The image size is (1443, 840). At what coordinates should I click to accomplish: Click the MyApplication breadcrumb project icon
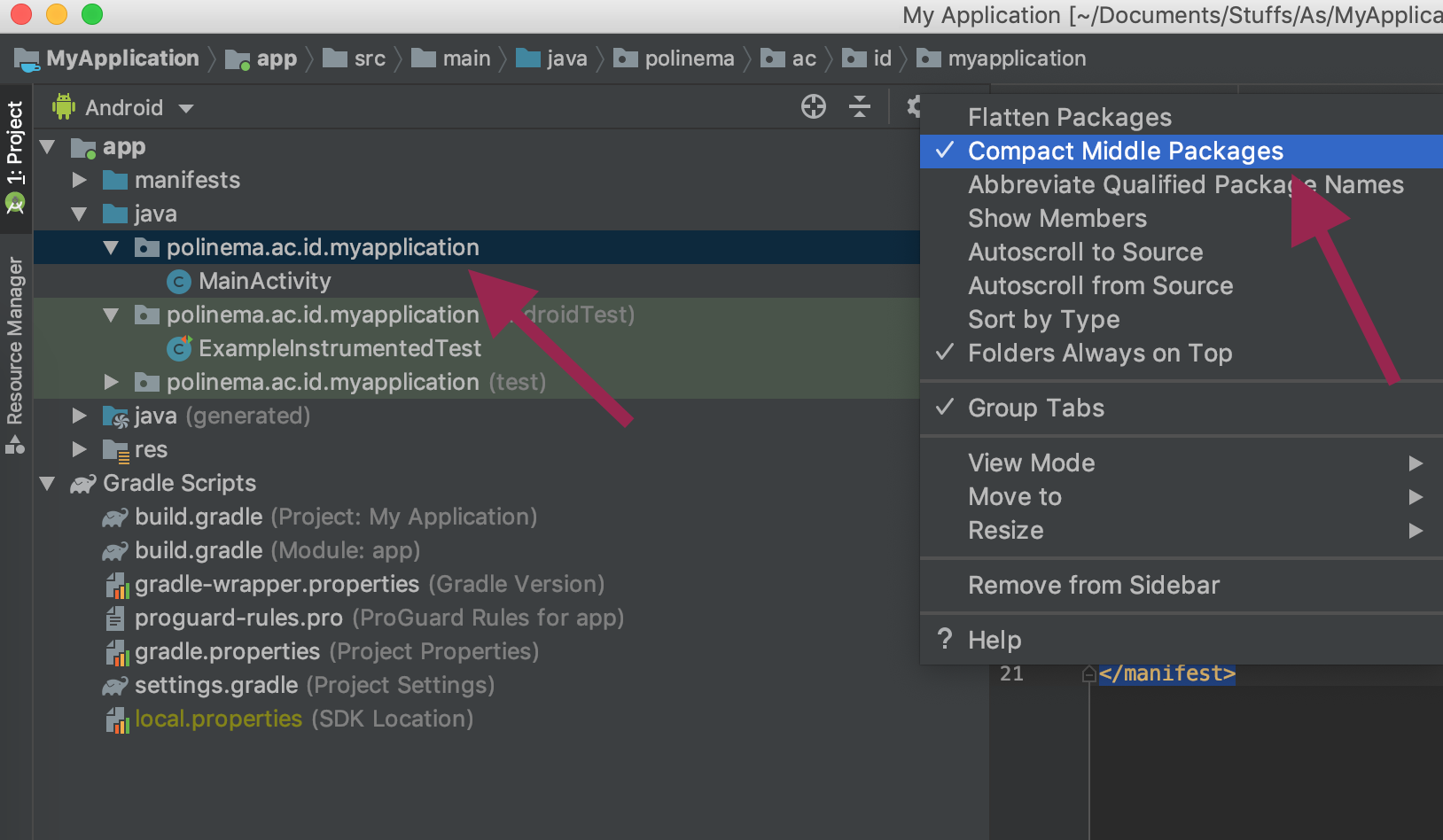point(27,59)
